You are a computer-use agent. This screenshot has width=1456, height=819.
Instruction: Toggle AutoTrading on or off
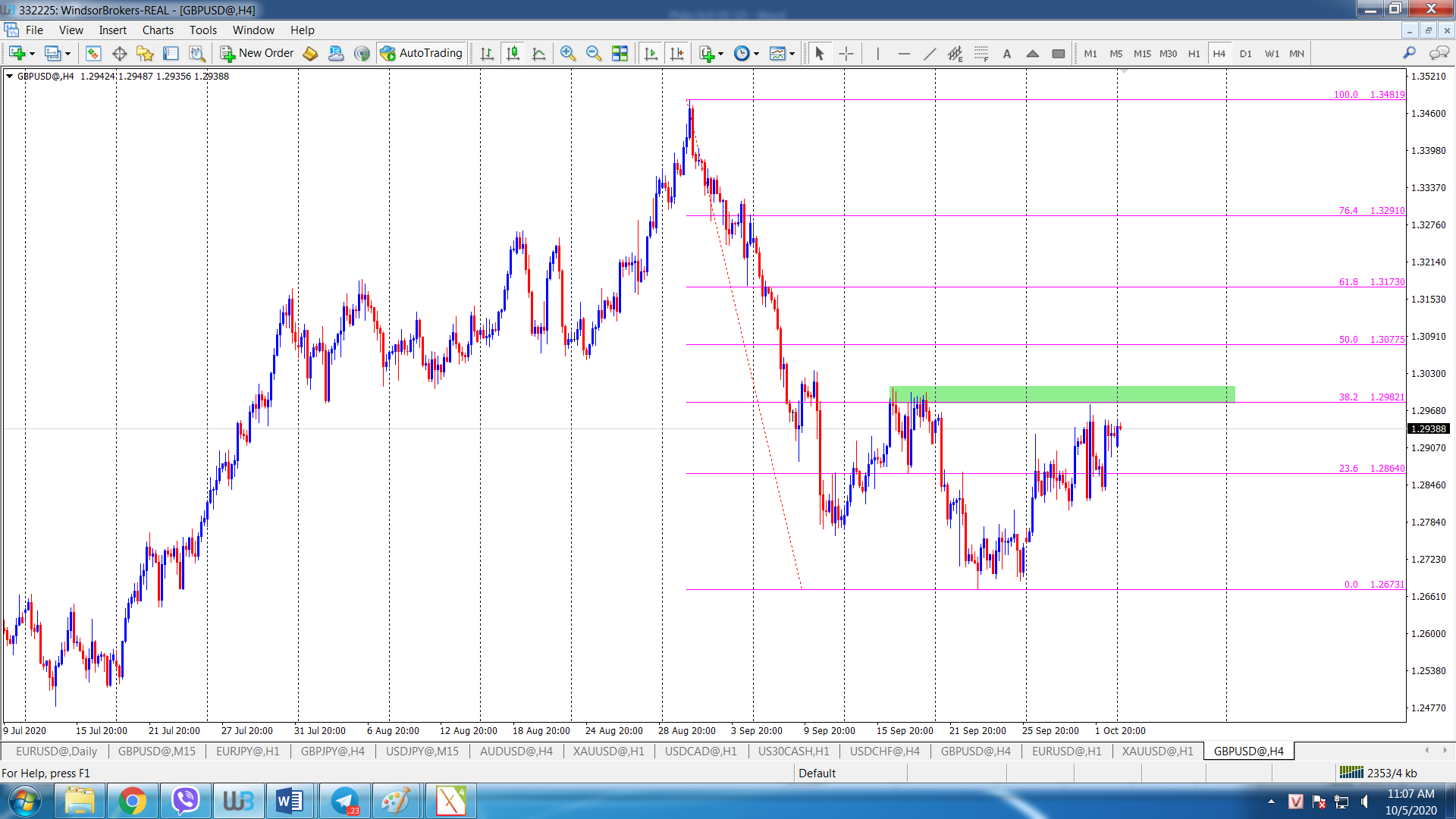[x=422, y=53]
